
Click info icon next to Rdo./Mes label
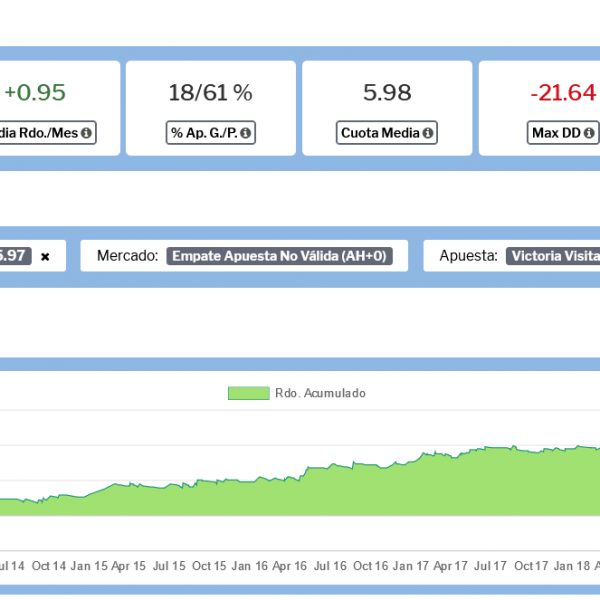tap(86, 133)
